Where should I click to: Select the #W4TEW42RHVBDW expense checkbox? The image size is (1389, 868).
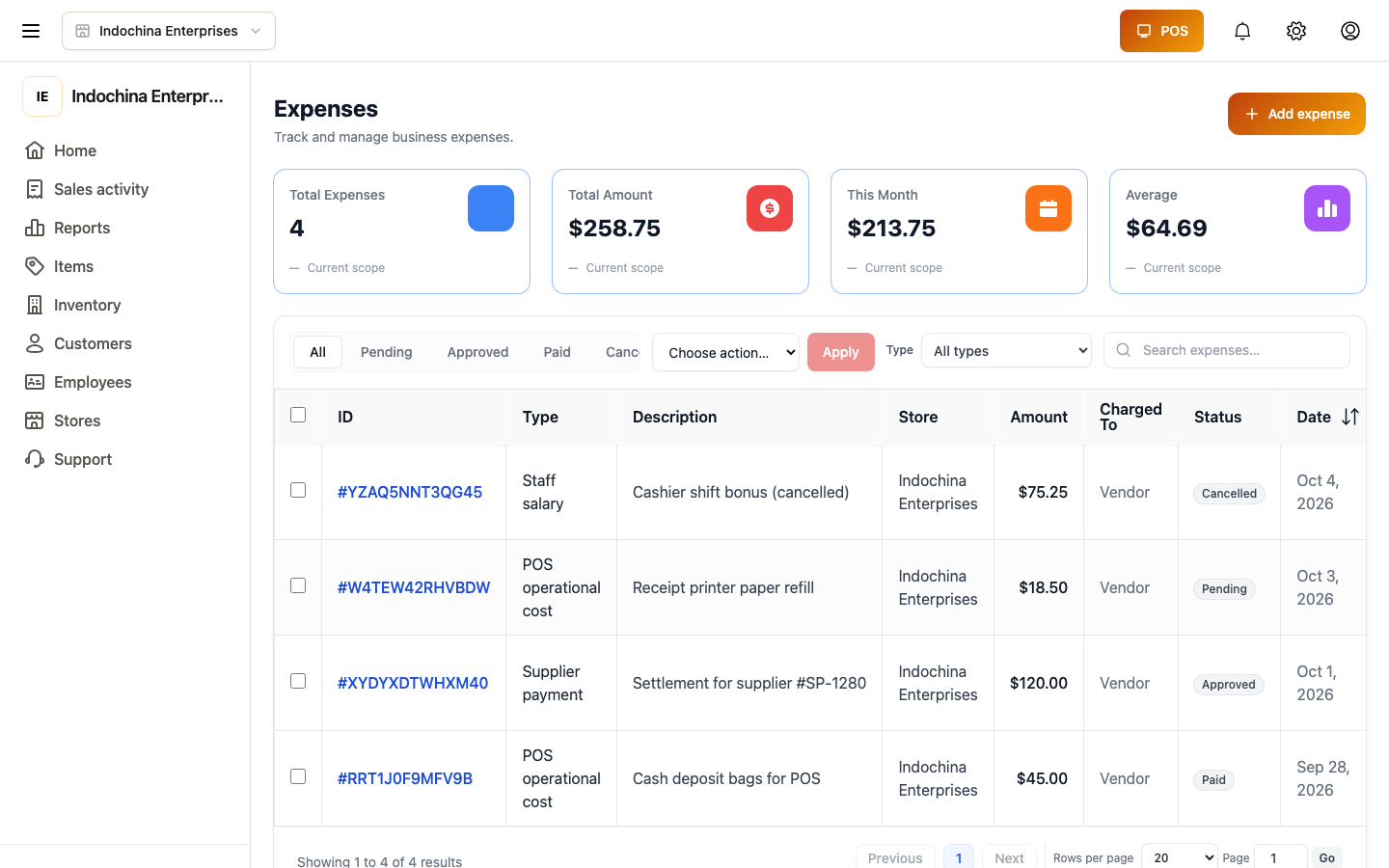pyautogui.click(x=298, y=585)
